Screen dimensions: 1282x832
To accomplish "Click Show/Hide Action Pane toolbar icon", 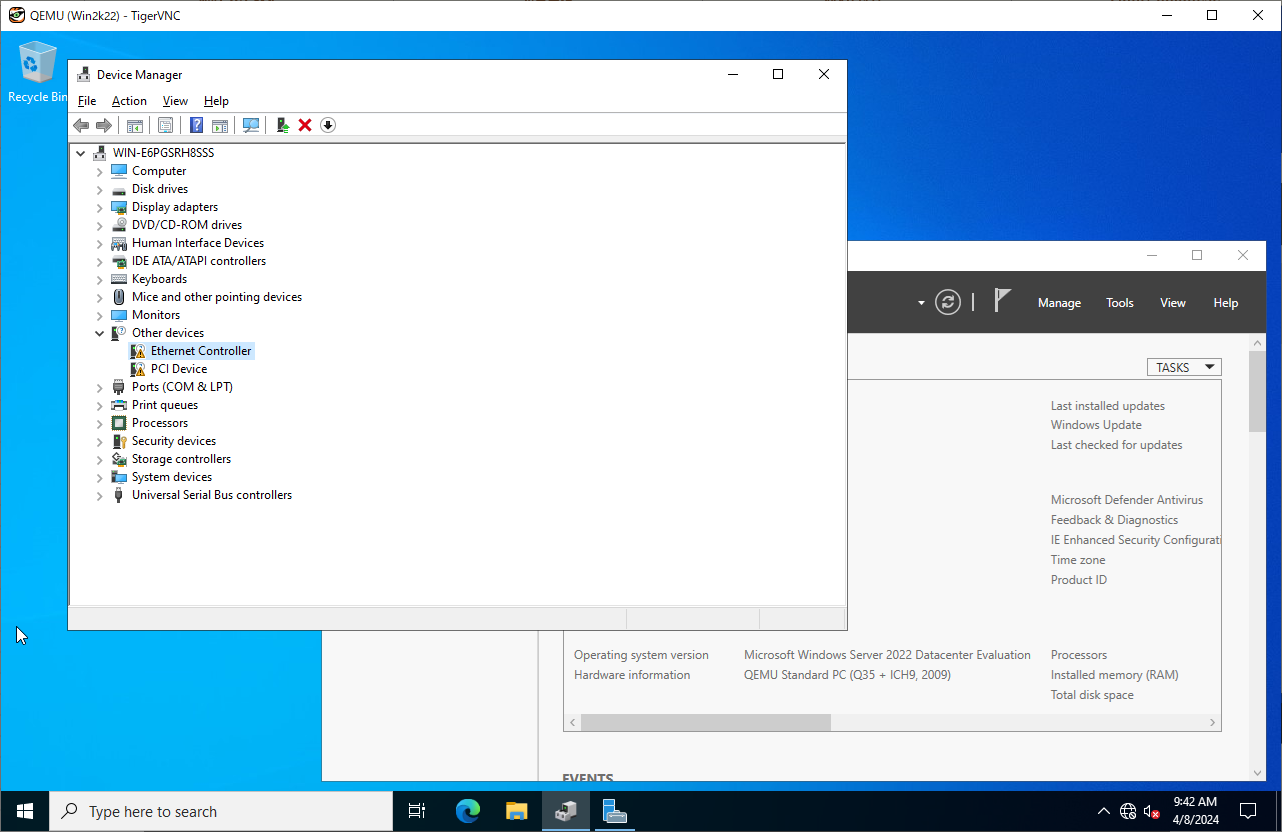I will click(220, 125).
